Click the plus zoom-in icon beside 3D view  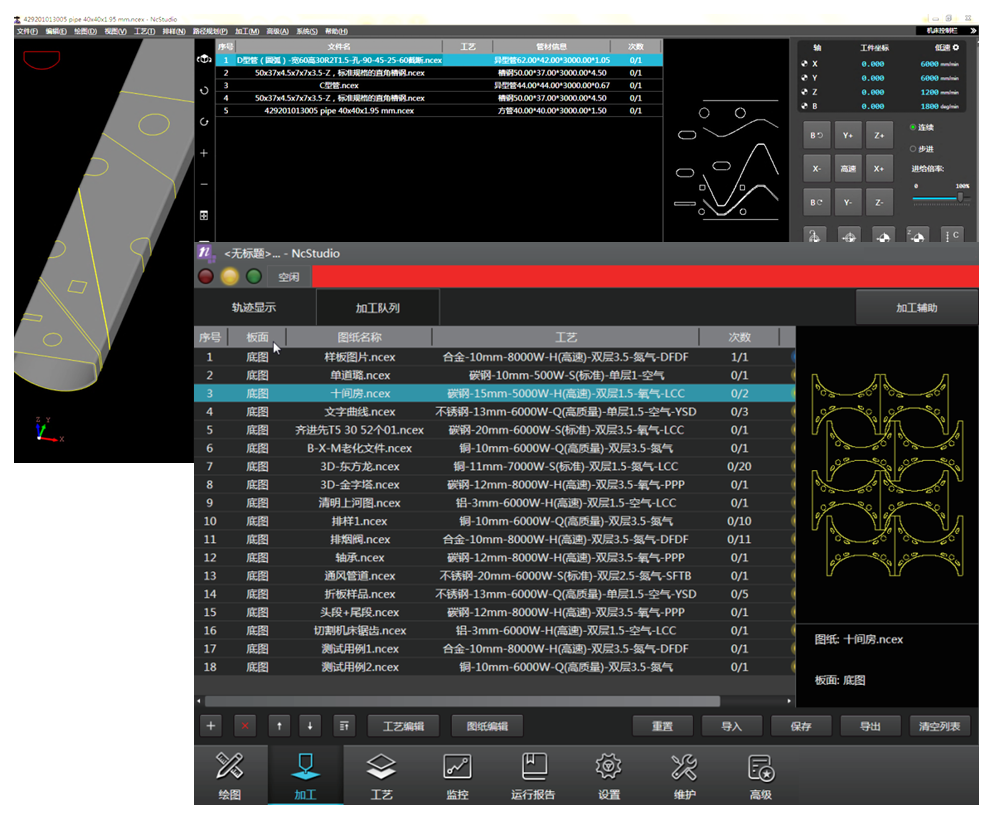point(204,153)
